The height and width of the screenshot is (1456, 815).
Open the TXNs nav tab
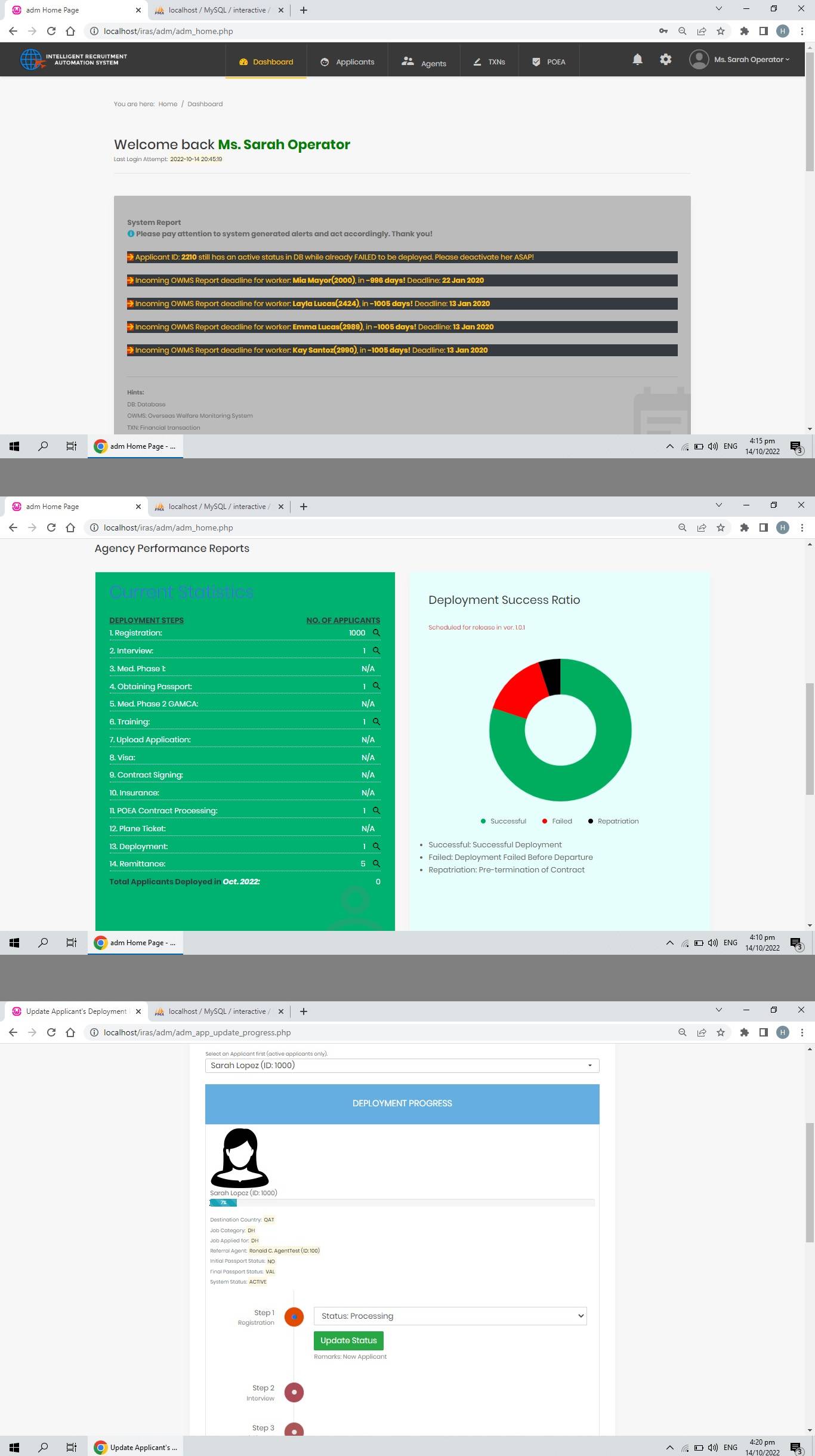pyautogui.click(x=489, y=62)
